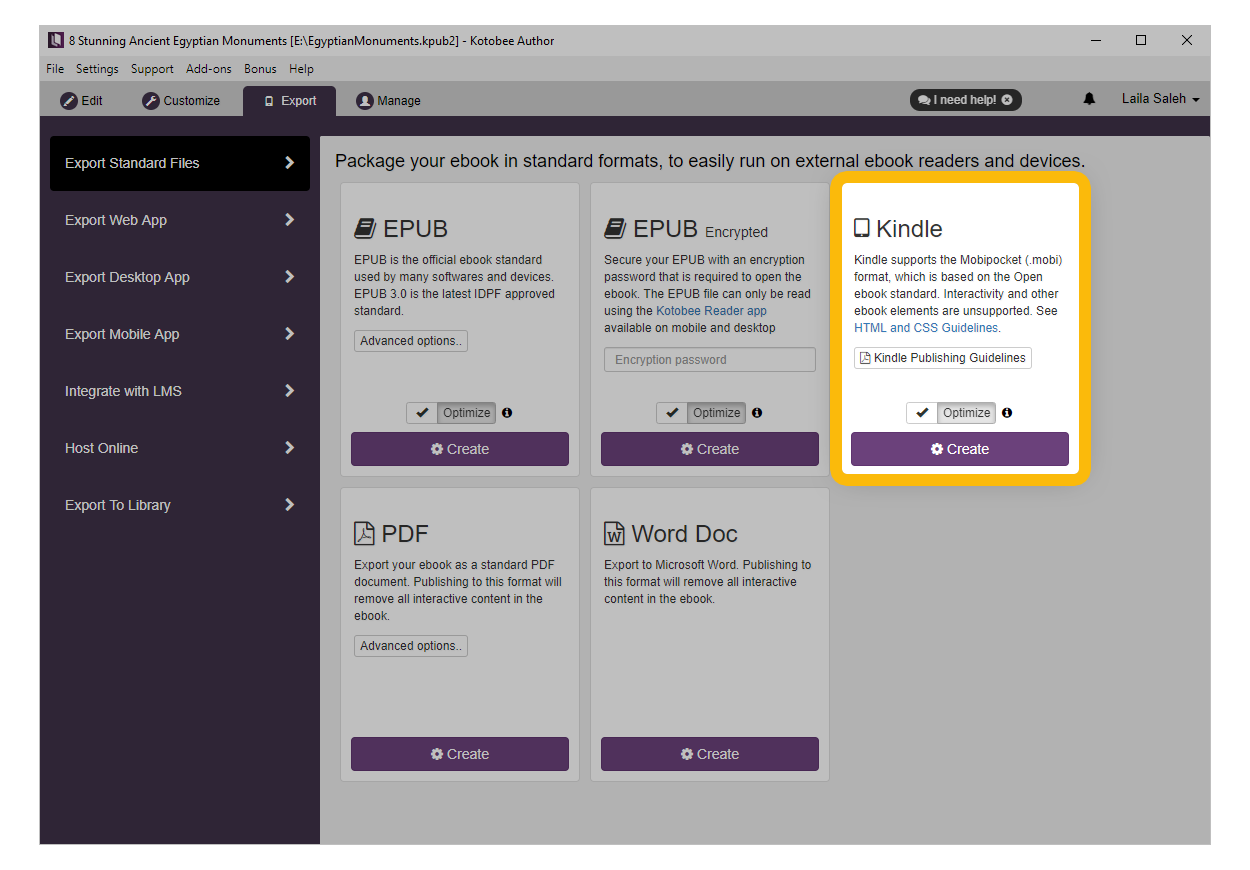Open the Settings menu
Image resolution: width=1250 pixels, height=870 pixels.
click(x=97, y=69)
